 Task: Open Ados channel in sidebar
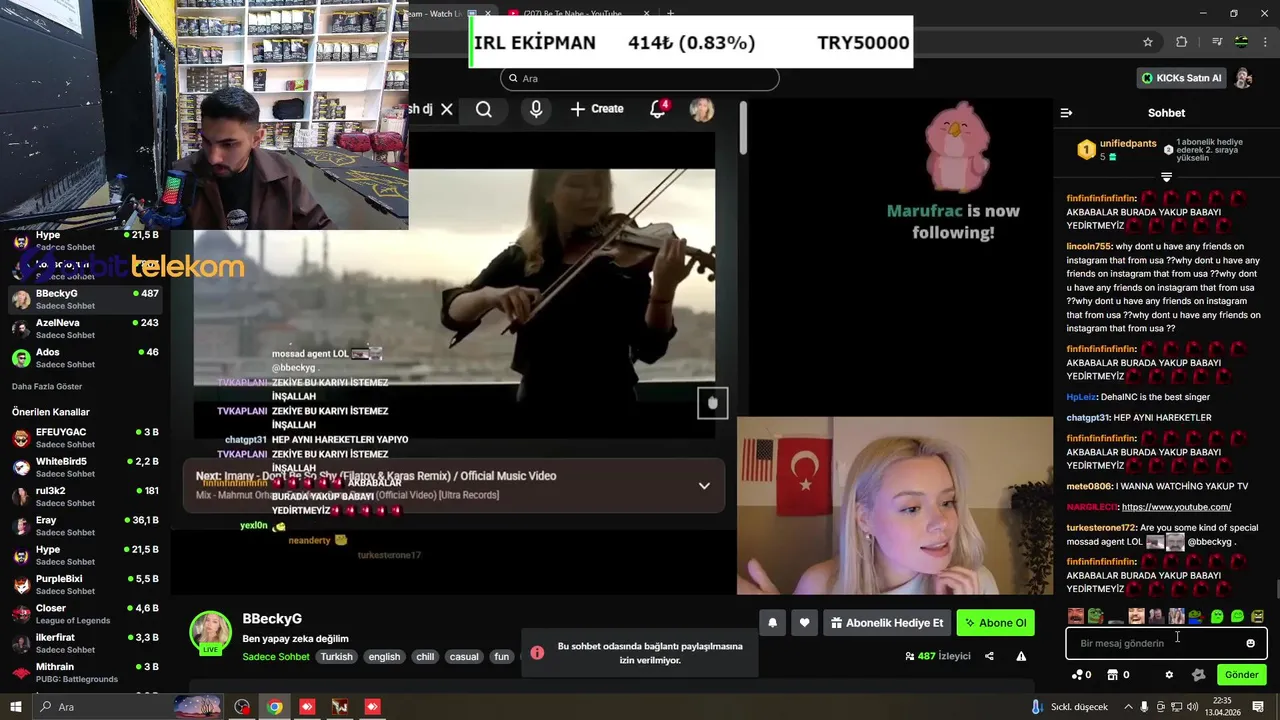85,357
